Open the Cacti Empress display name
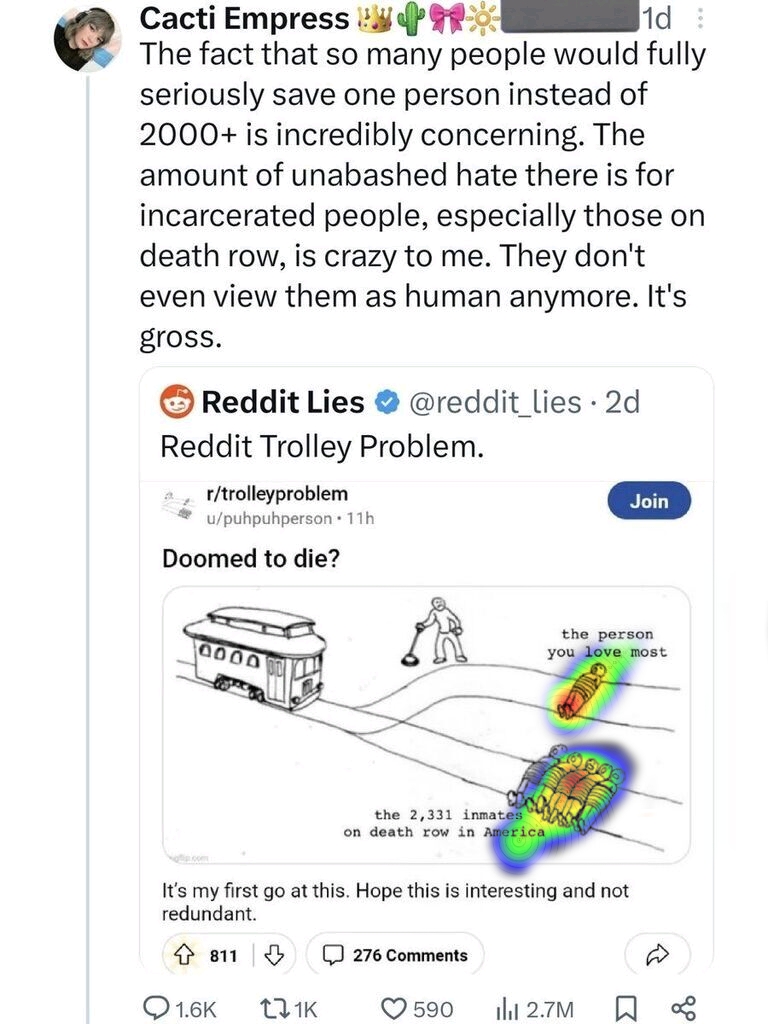Image resolution: width=768 pixels, height=1024 pixels. point(243,18)
